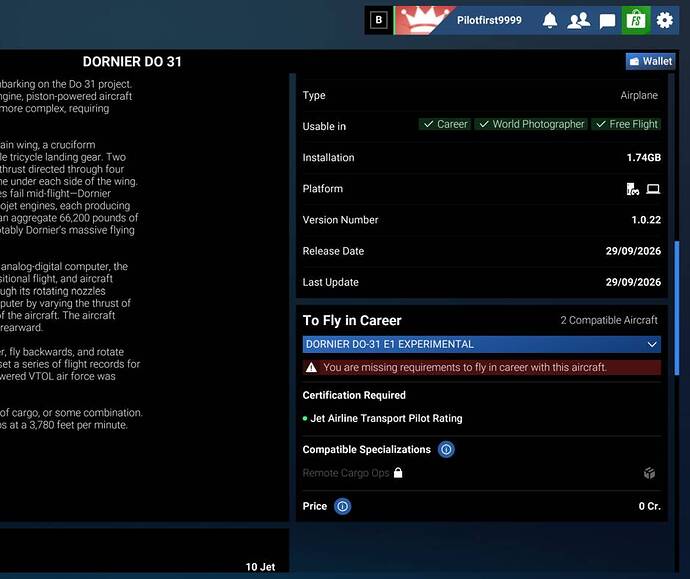
Task: Click the DORNIER DO 31 title
Action: tap(132, 62)
